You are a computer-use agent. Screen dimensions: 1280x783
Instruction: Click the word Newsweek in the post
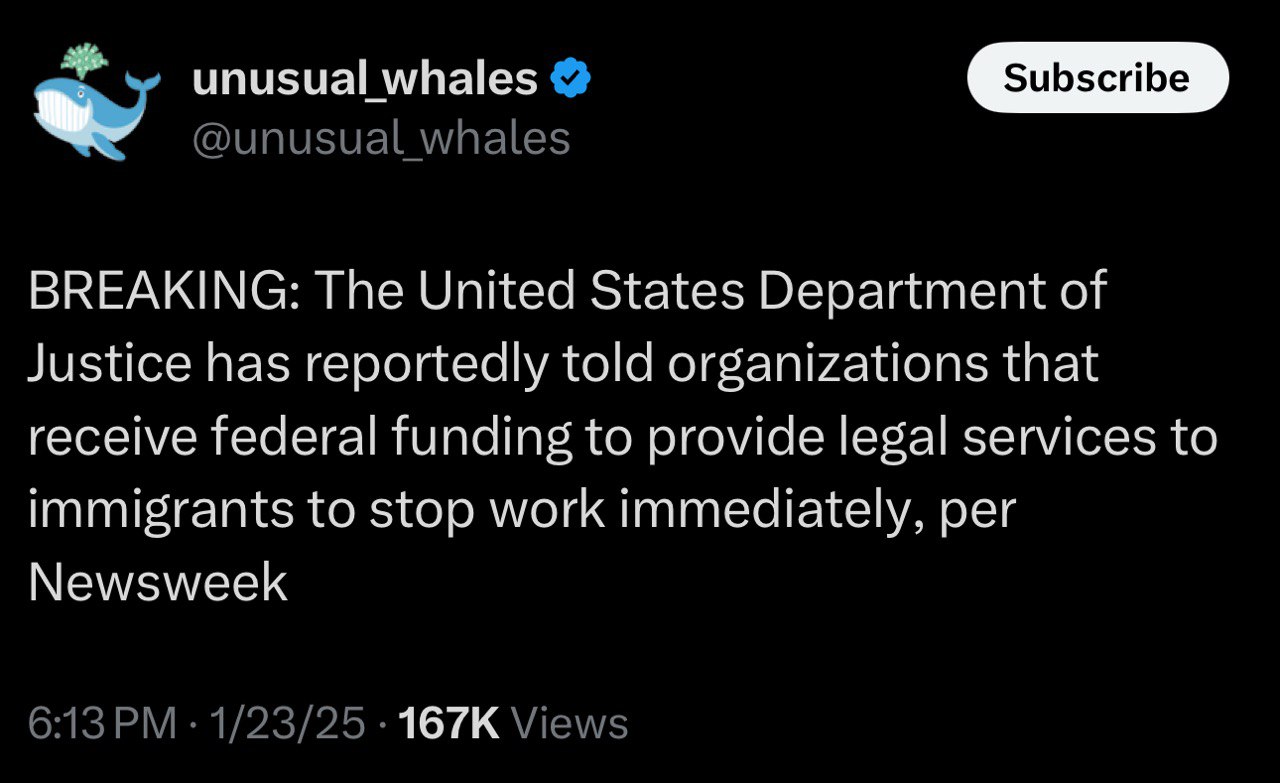pos(158,582)
